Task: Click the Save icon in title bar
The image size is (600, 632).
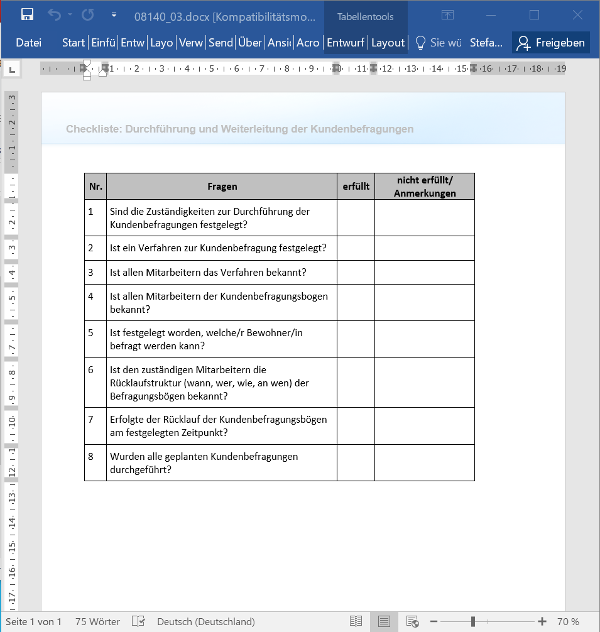Action: 27,15
